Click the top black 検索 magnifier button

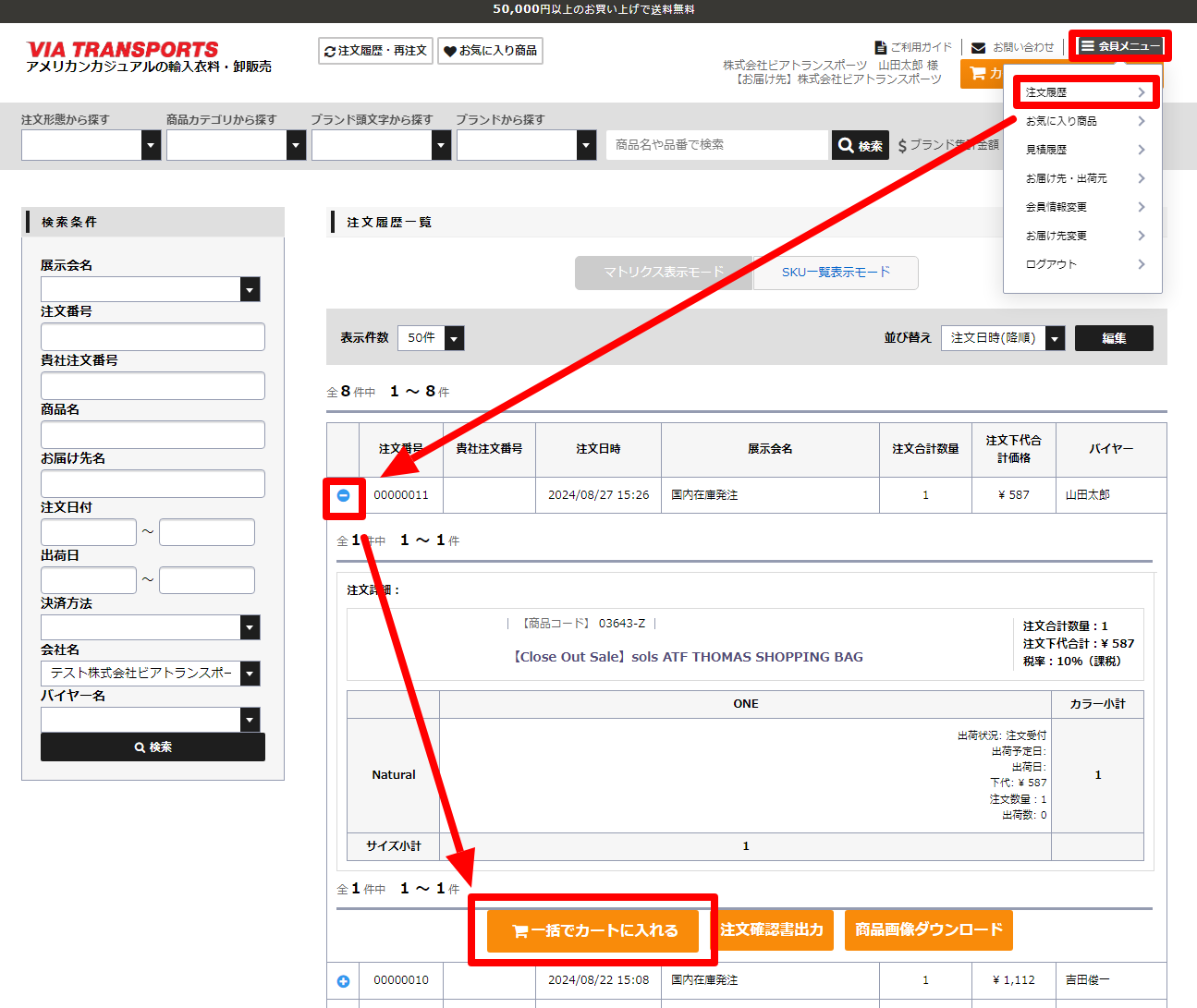pos(861,145)
